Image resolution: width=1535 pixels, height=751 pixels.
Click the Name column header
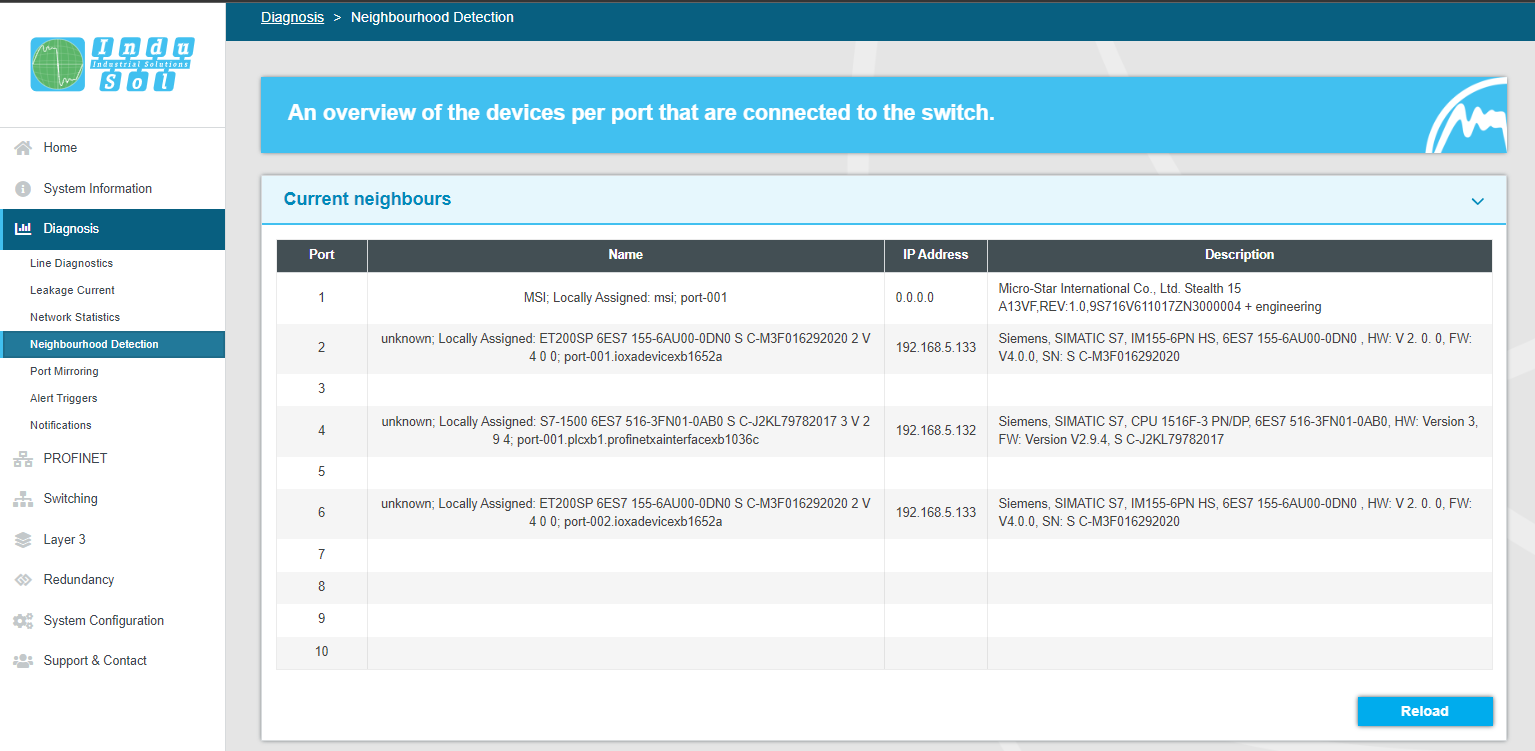(626, 255)
